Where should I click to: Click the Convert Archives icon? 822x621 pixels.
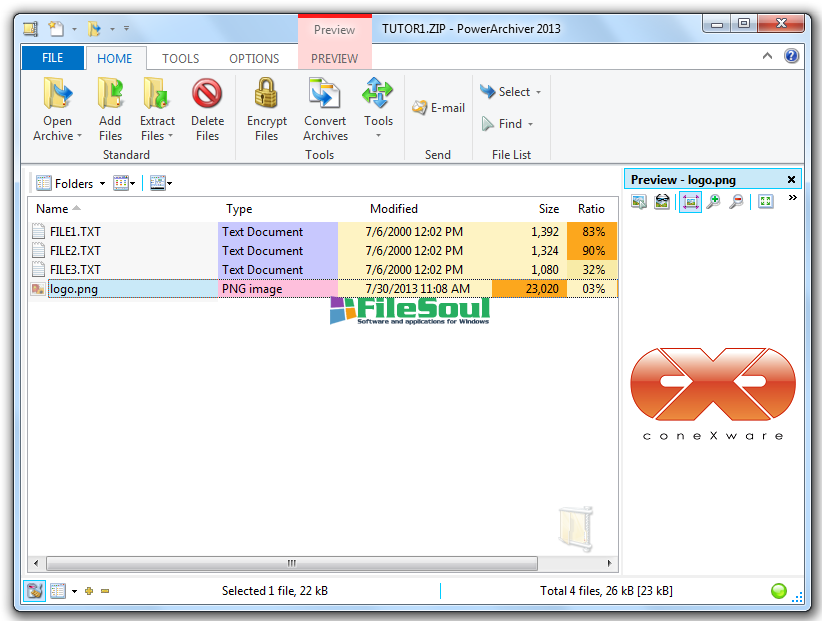coord(325,93)
